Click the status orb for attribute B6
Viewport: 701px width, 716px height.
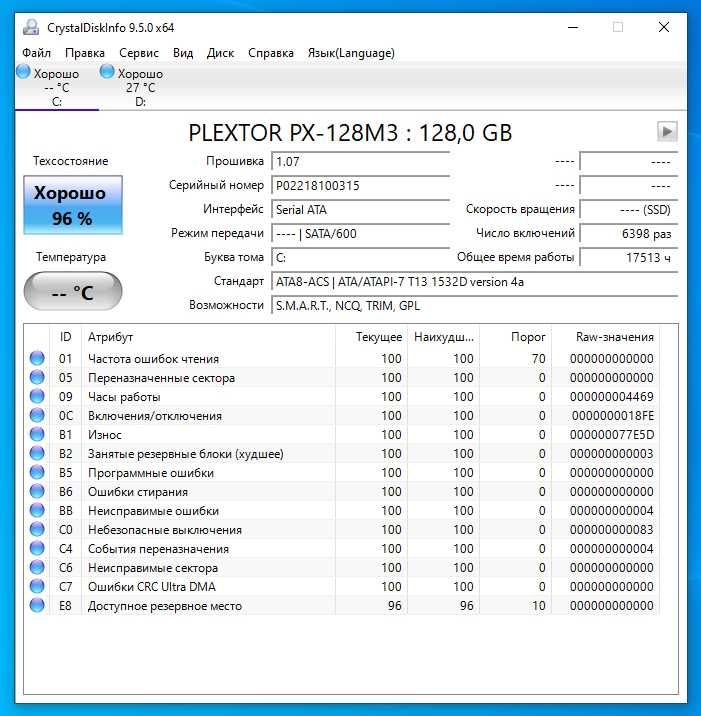pyautogui.click(x=37, y=491)
